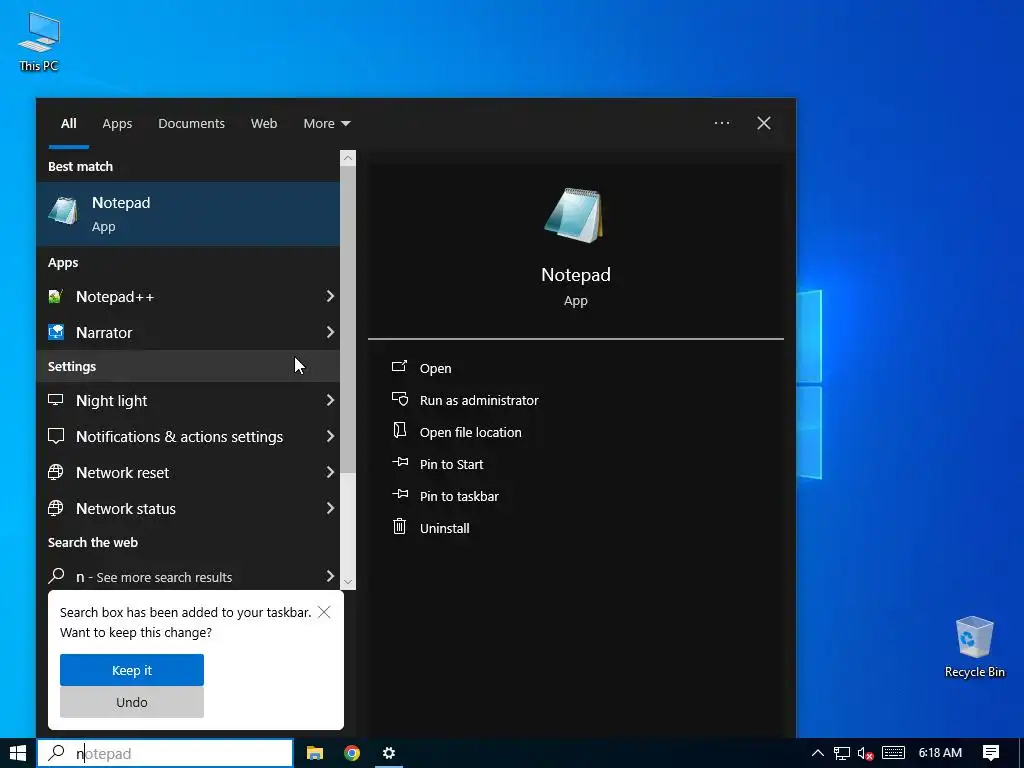Click the taskbar search input box
Viewport: 1024px width, 768px height.
[165, 753]
